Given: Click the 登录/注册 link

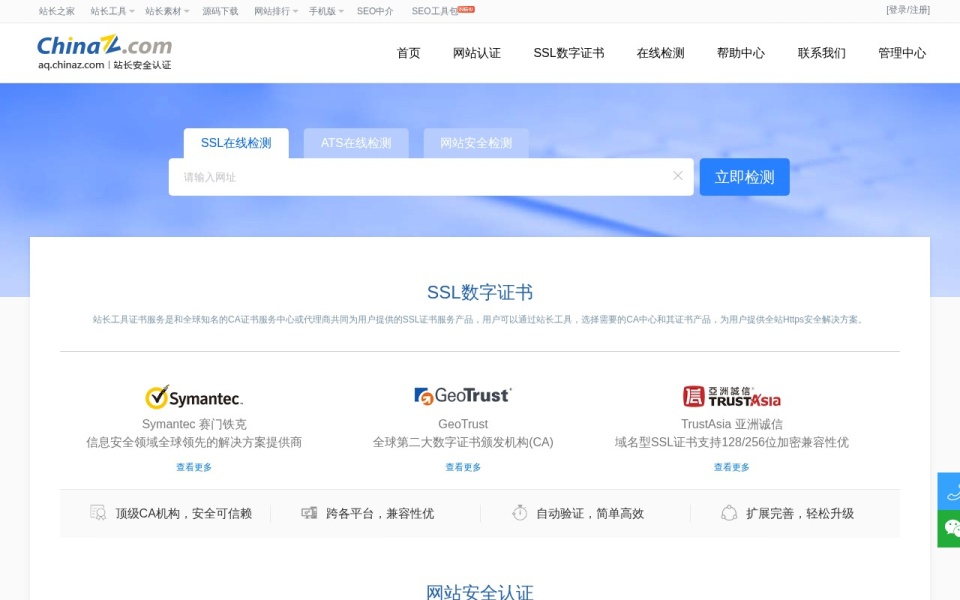Looking at the screenshot, I should click(908, 10).
